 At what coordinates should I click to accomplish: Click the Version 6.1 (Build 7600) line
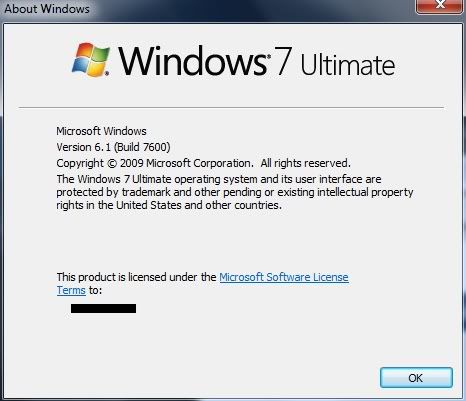pos(113,147)
